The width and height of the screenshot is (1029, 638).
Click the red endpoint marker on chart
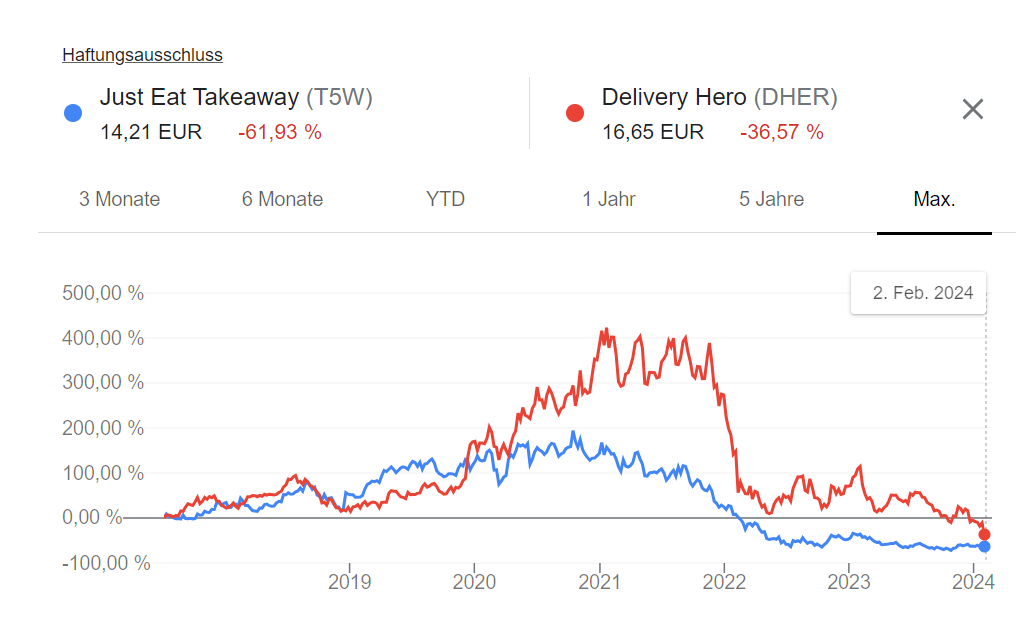click(984, 534)
